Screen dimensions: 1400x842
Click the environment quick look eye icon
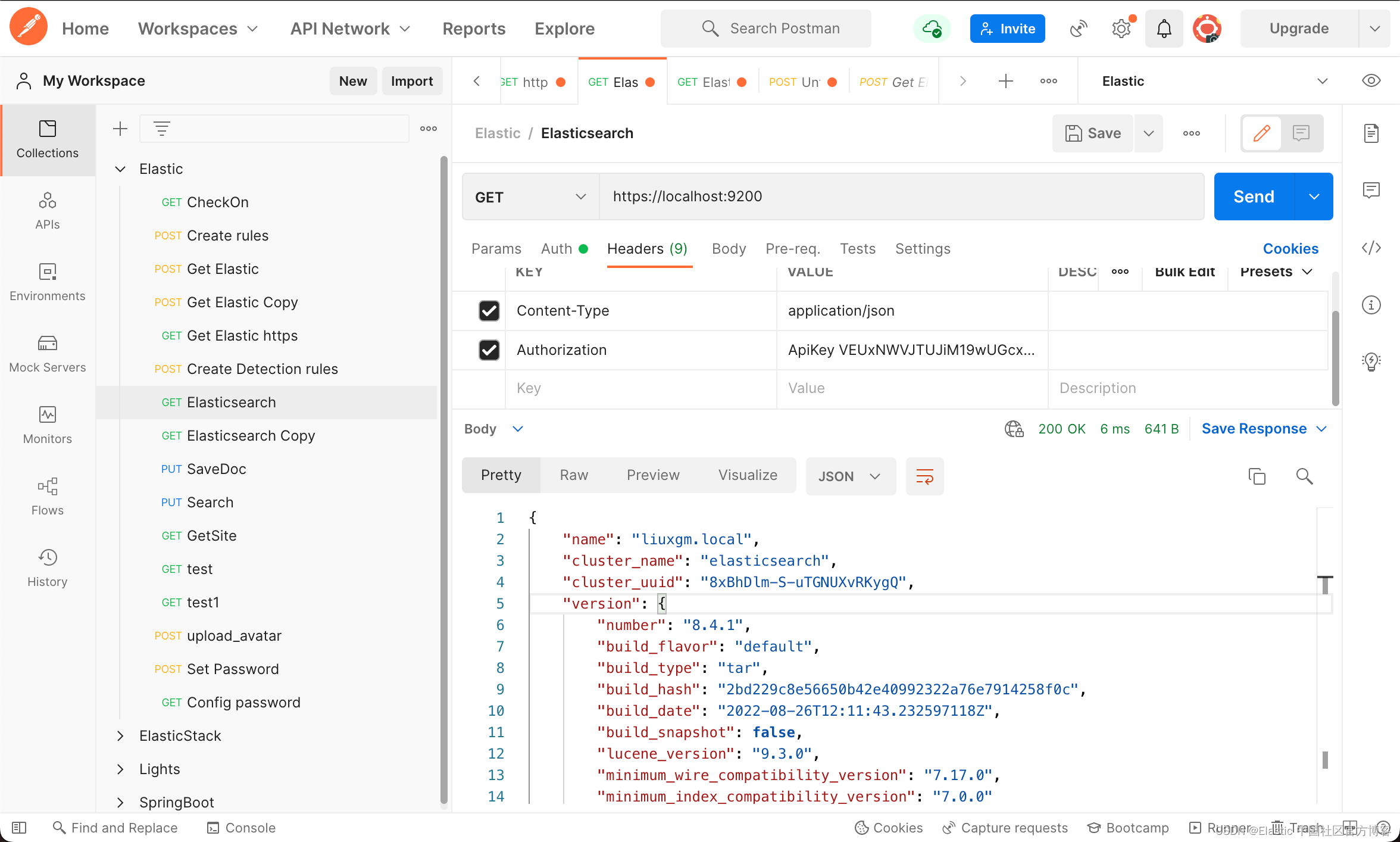(x=1371, y=81)
